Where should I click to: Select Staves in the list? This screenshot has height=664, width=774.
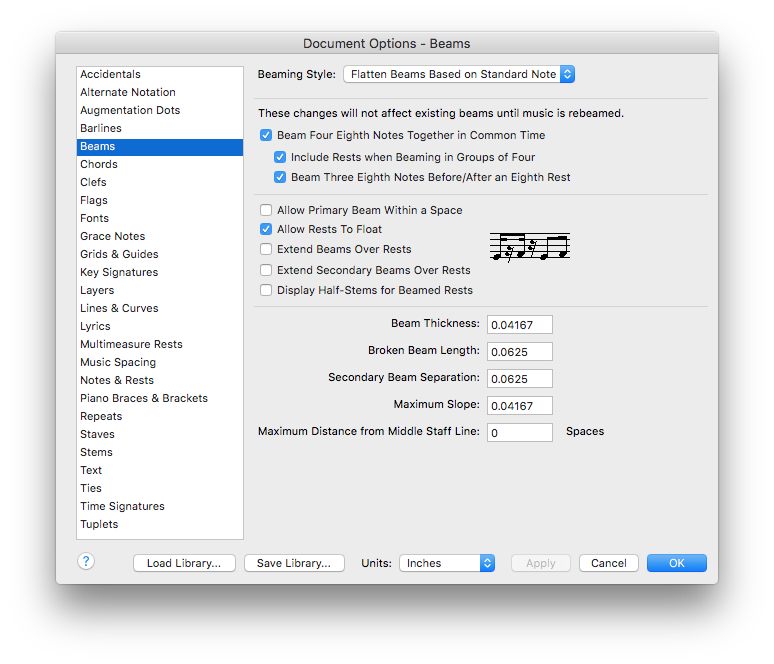[x=160, y=434]
